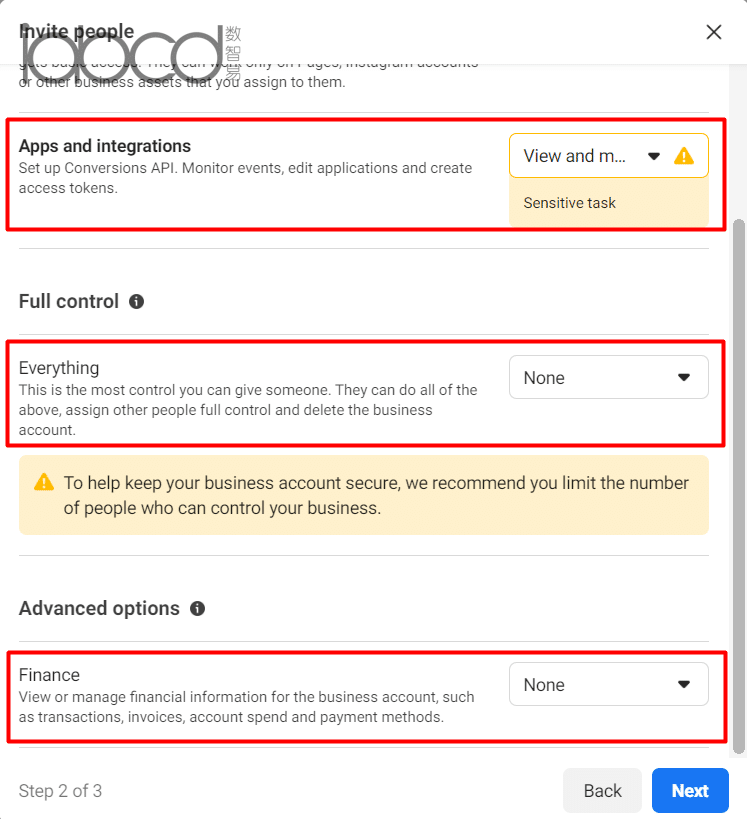This screenshot has width=747, height=819.
Task: Click the Step 2 of 3 indicator
Action: [60, 791]
